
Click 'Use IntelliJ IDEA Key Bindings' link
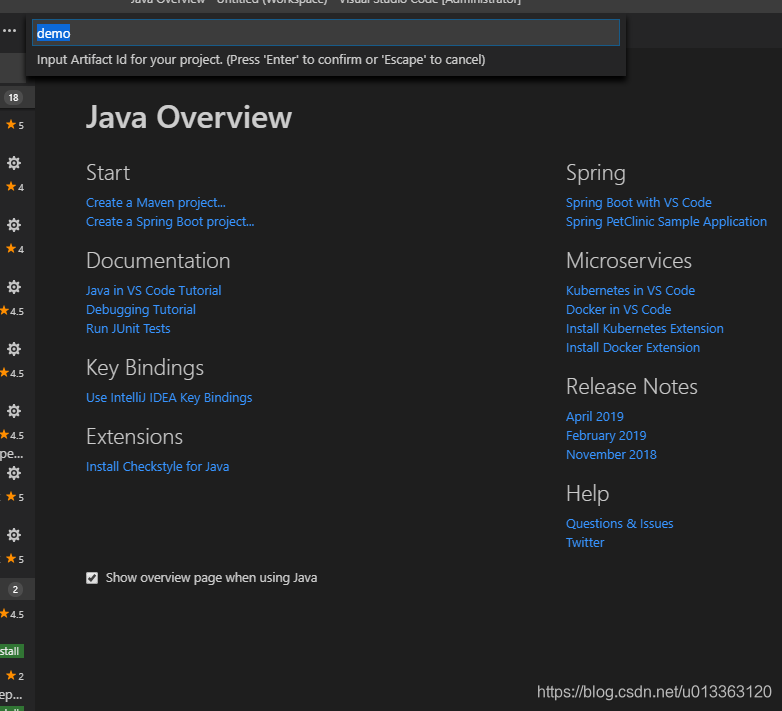tap(169, 398)
